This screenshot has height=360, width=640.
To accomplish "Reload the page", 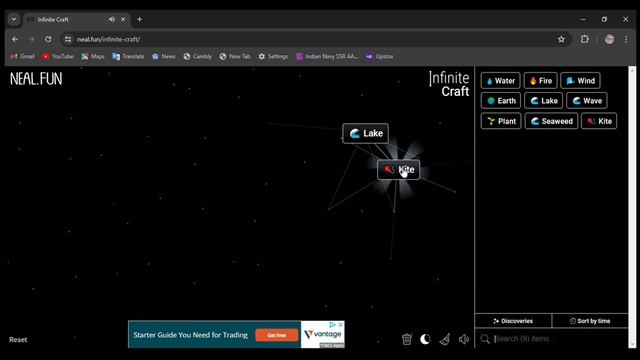I will (48, 39).
